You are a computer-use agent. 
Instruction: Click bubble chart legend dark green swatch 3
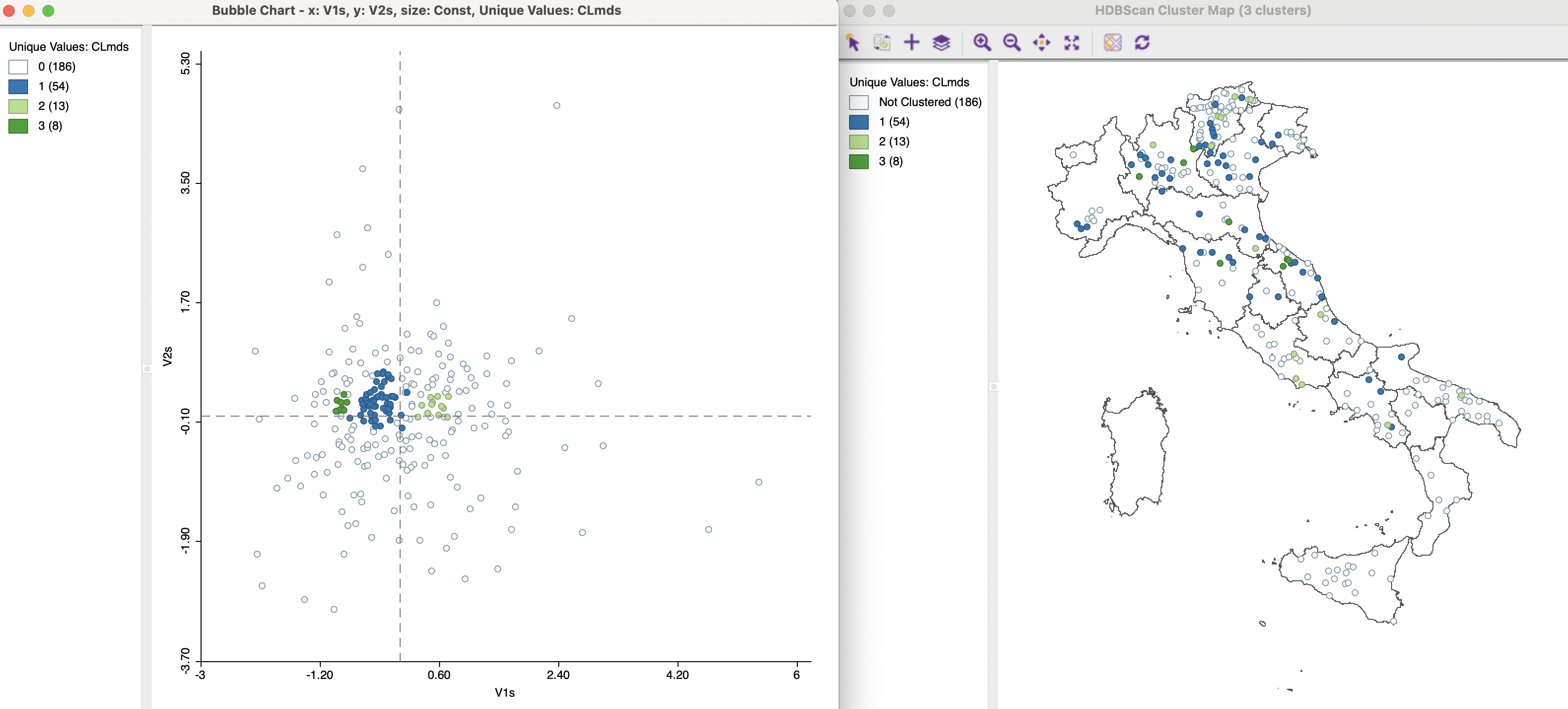18,126
